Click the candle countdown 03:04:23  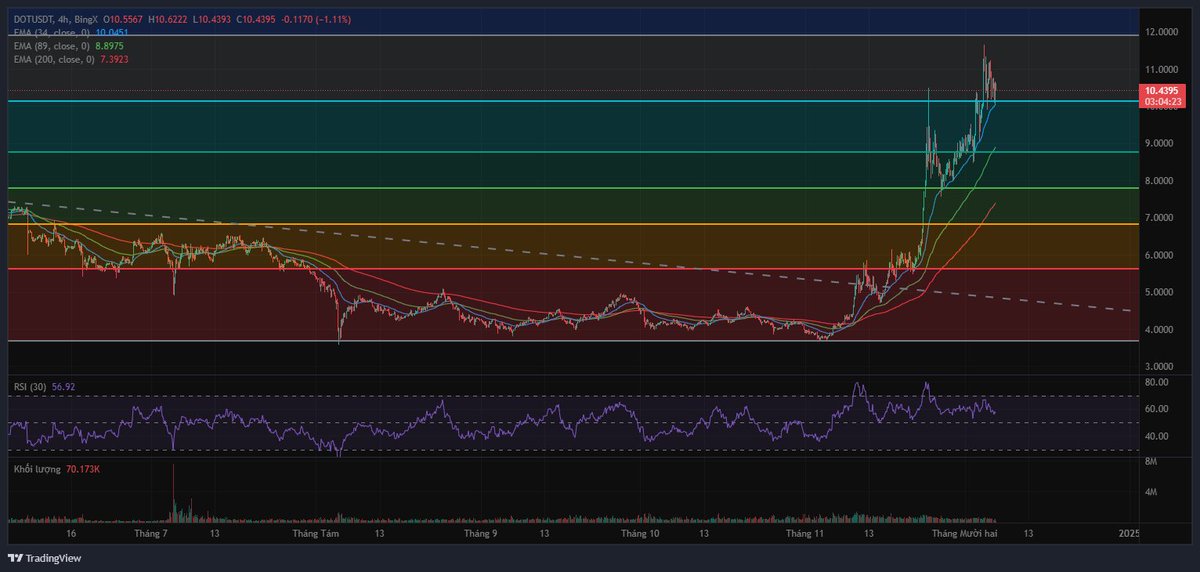tap(1162, 101)
